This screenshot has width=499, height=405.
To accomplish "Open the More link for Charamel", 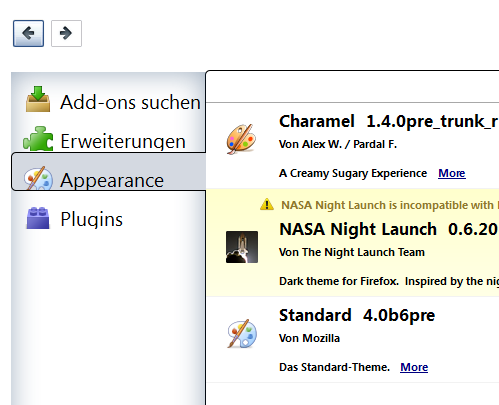I will (x=452, y=173).
